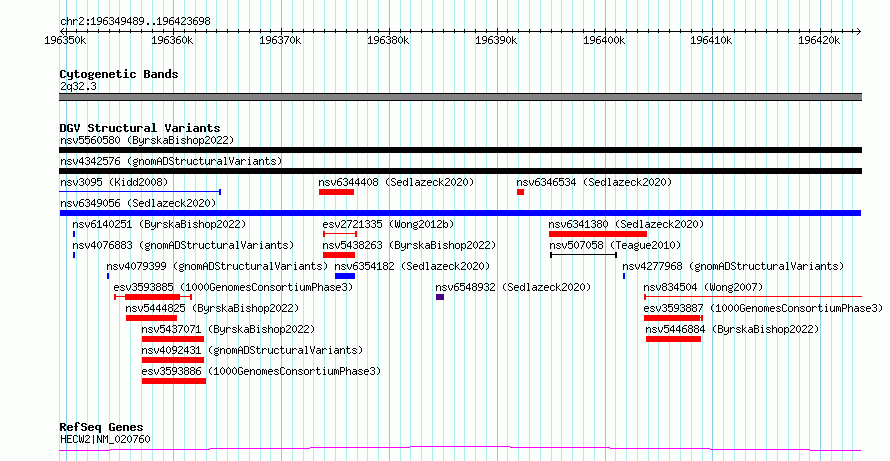This screenshot has width=890, height=461.
Task: Open the nsv6354182 (Sedlazeck2020) label
Action: tap(412, 266)
